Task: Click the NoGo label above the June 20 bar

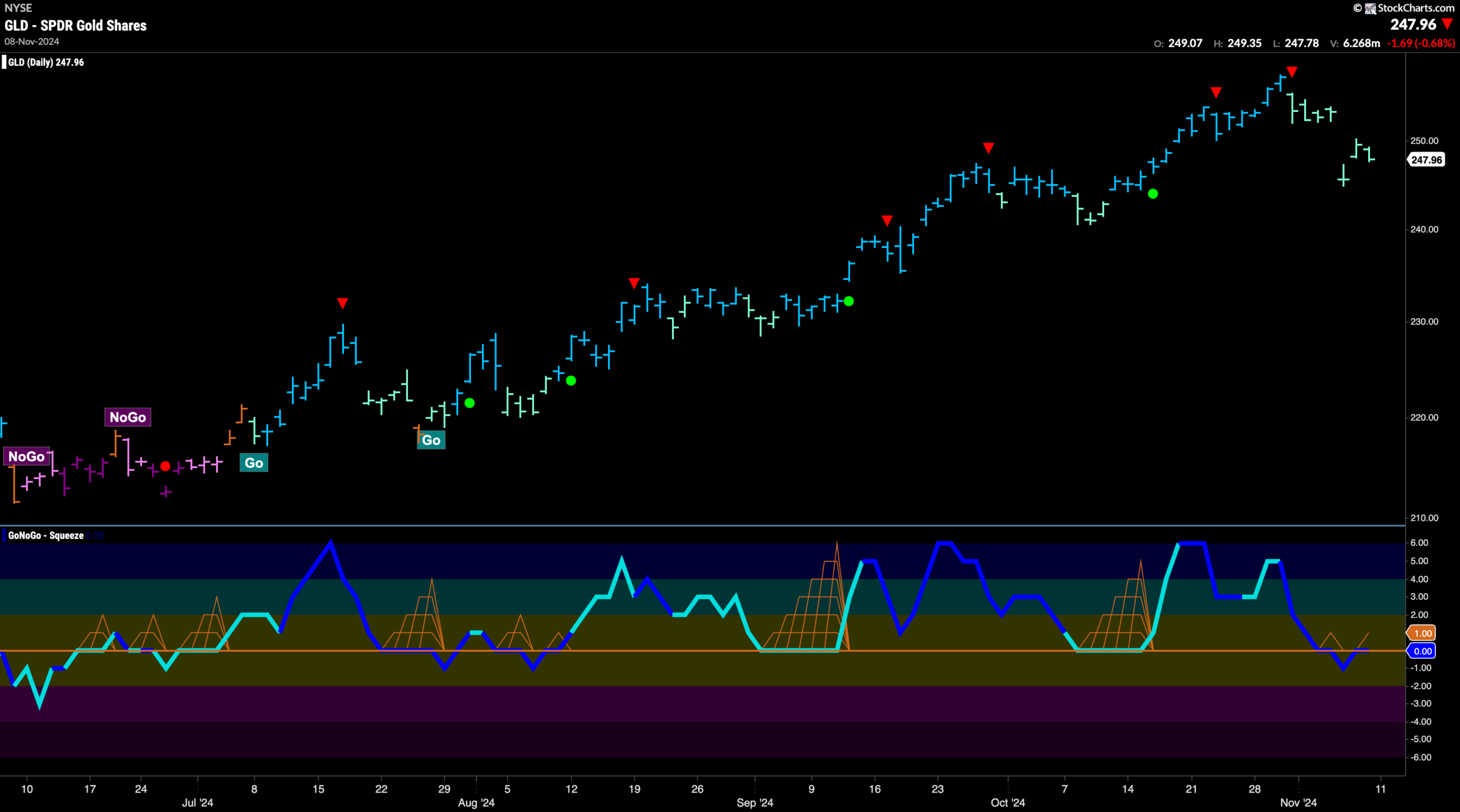Action: pos(128,417)
